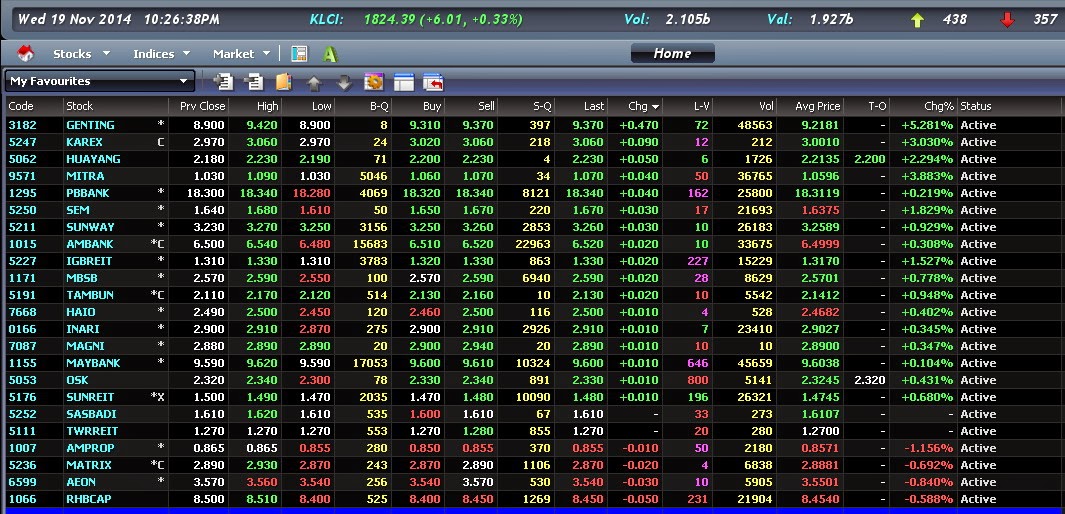Select the HUAYANG stock name
The width and height of the screenshot is (1065, 514).
93,159
